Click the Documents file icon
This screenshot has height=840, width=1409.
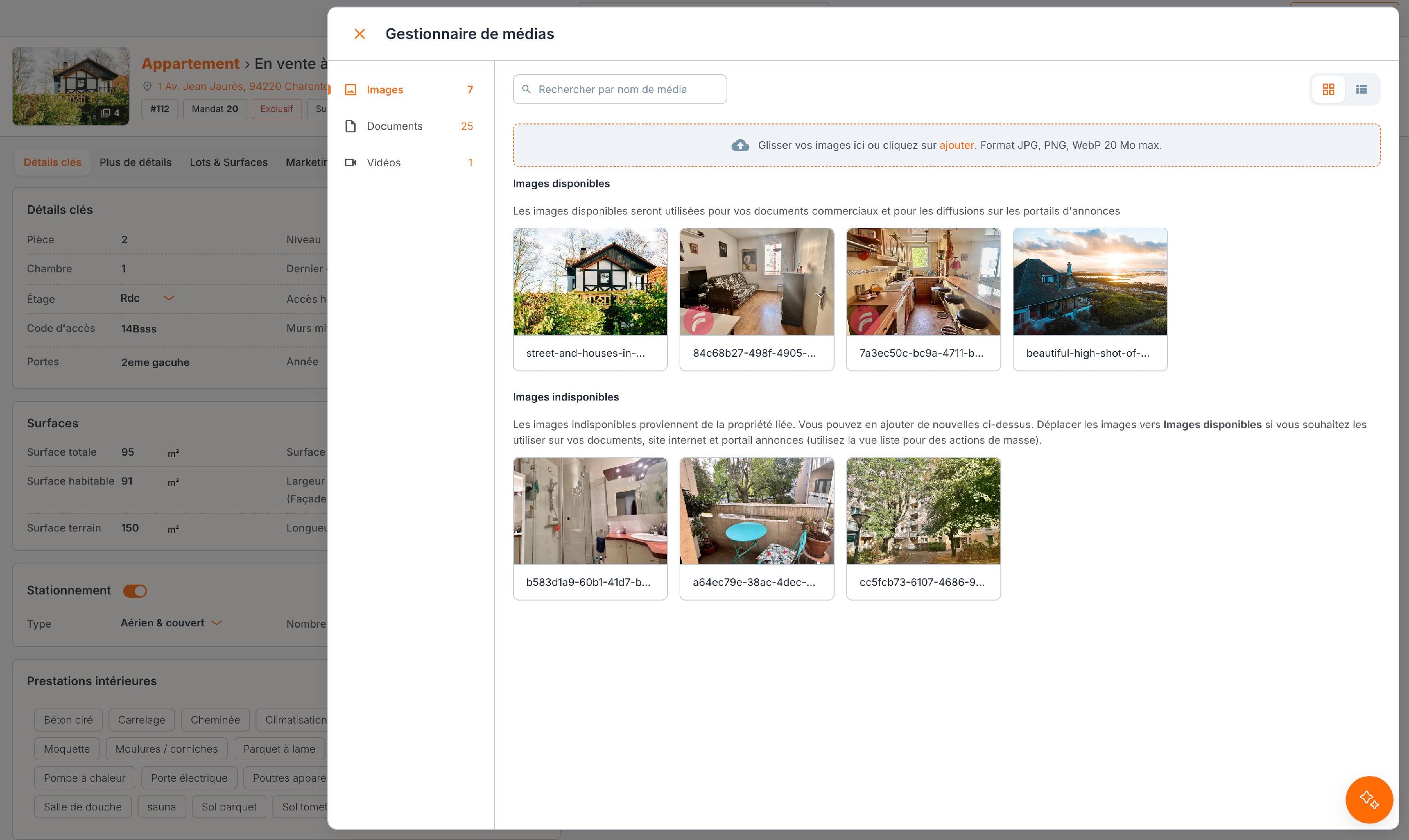[x=350, y=126]
